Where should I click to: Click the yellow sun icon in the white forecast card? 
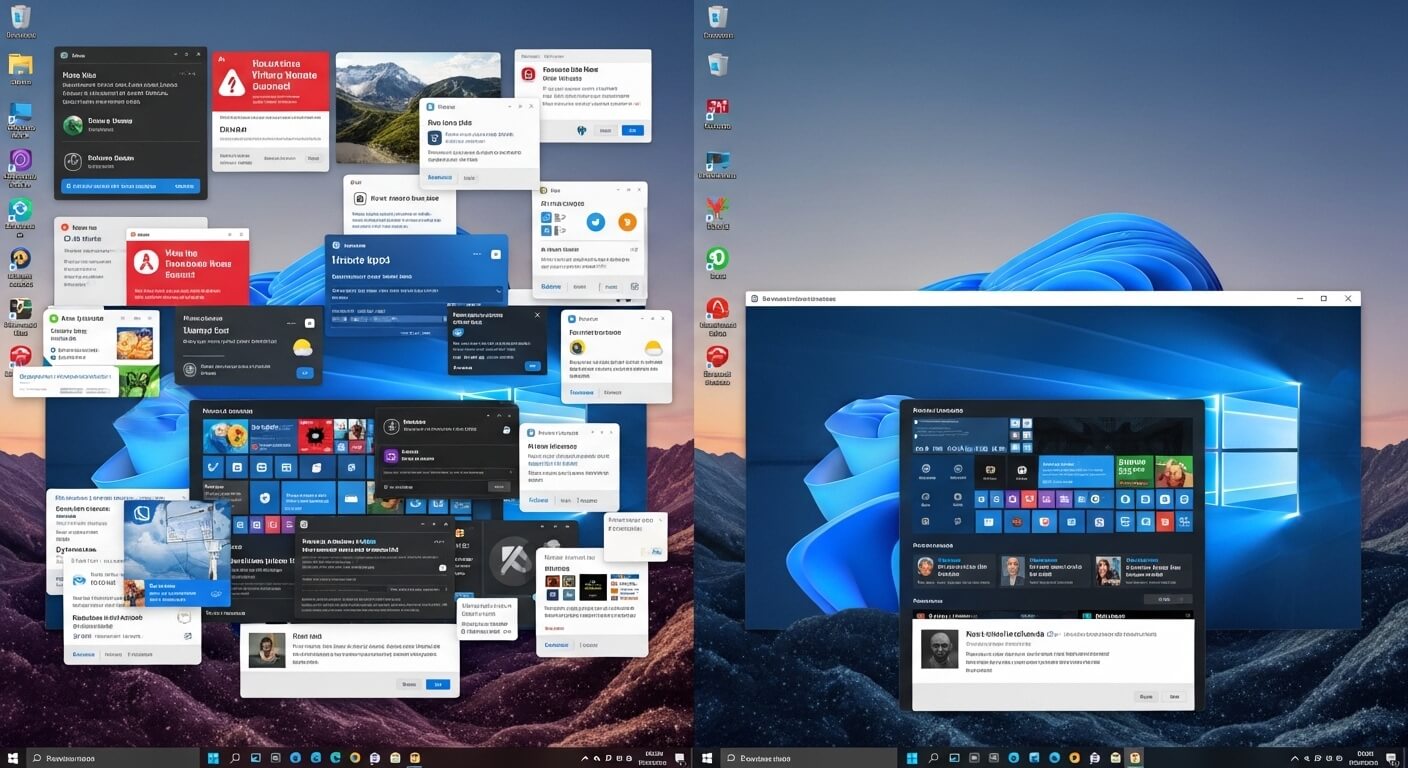coord(654,347)
